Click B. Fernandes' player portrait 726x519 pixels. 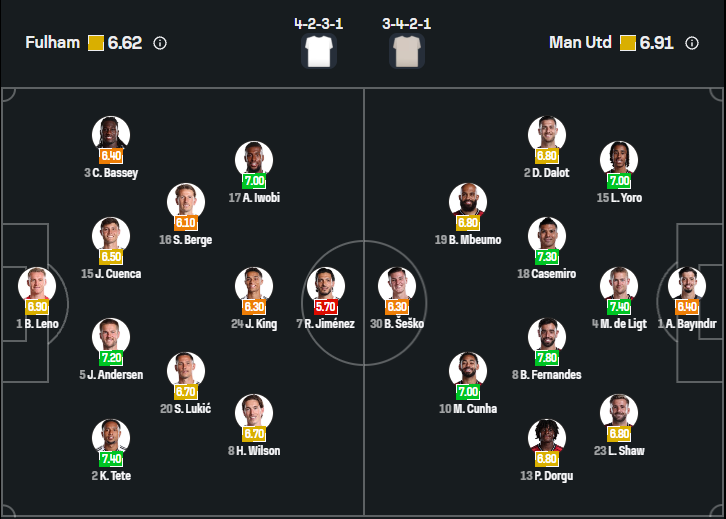point(547,337)
